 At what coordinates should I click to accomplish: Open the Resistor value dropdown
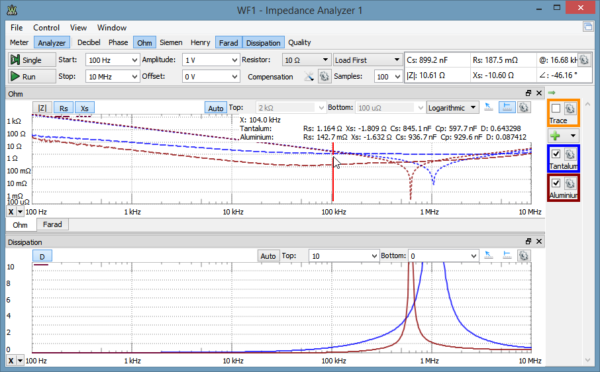[x=325, y=60]
